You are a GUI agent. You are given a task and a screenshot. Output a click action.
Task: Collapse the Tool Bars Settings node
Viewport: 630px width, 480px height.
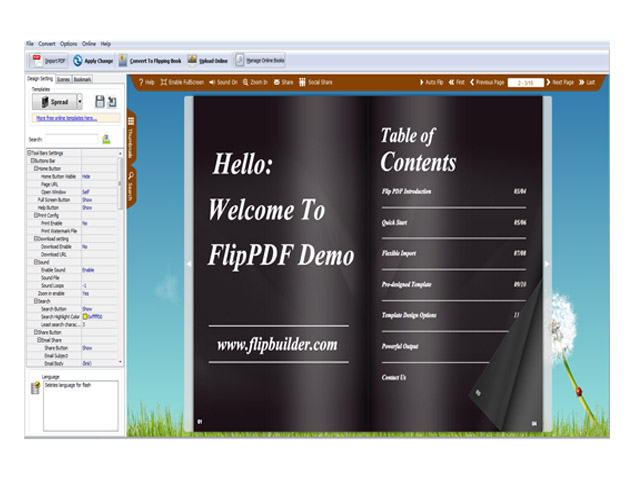29,153
